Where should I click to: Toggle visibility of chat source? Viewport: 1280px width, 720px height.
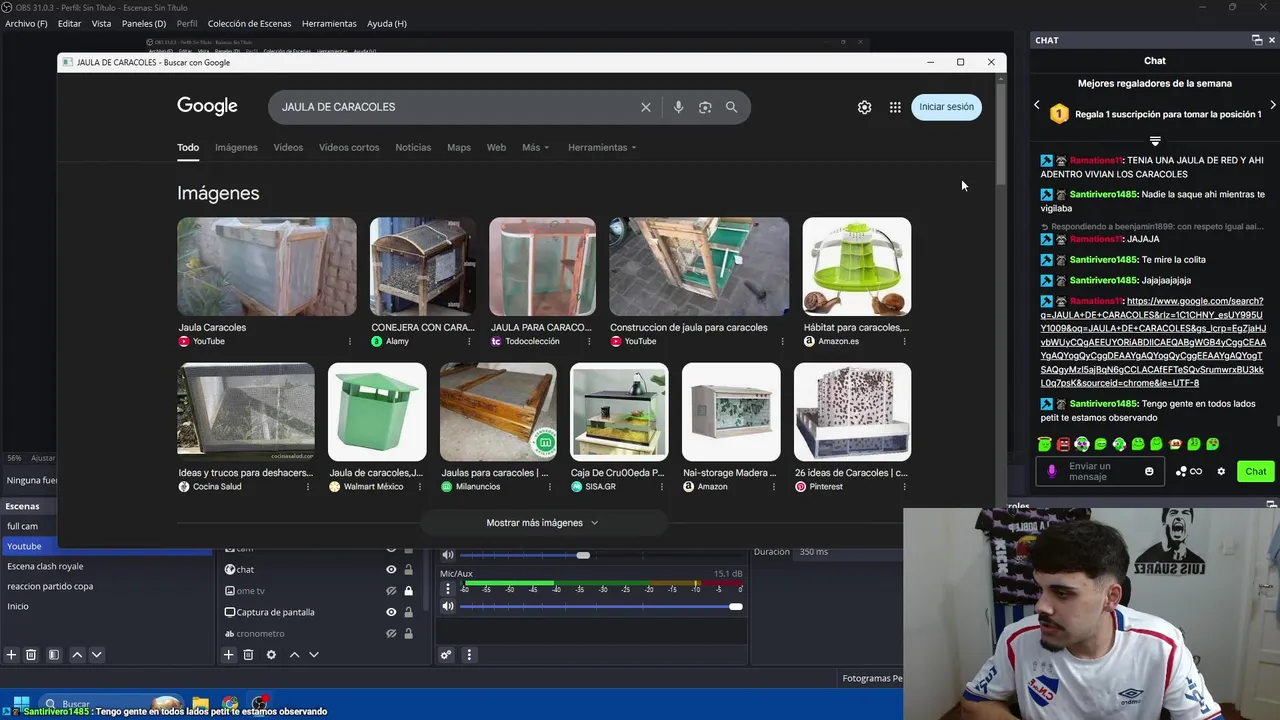point(391,570)
